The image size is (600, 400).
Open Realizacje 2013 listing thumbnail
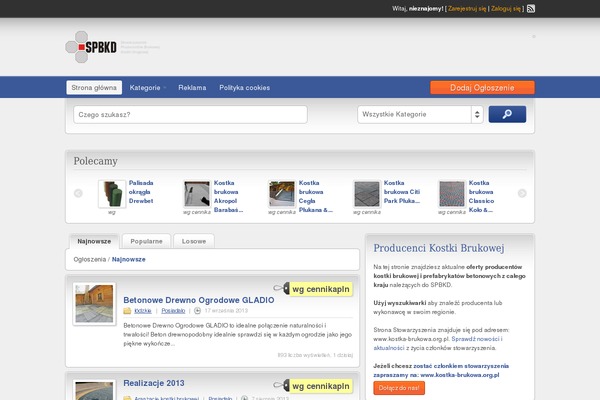94,390
